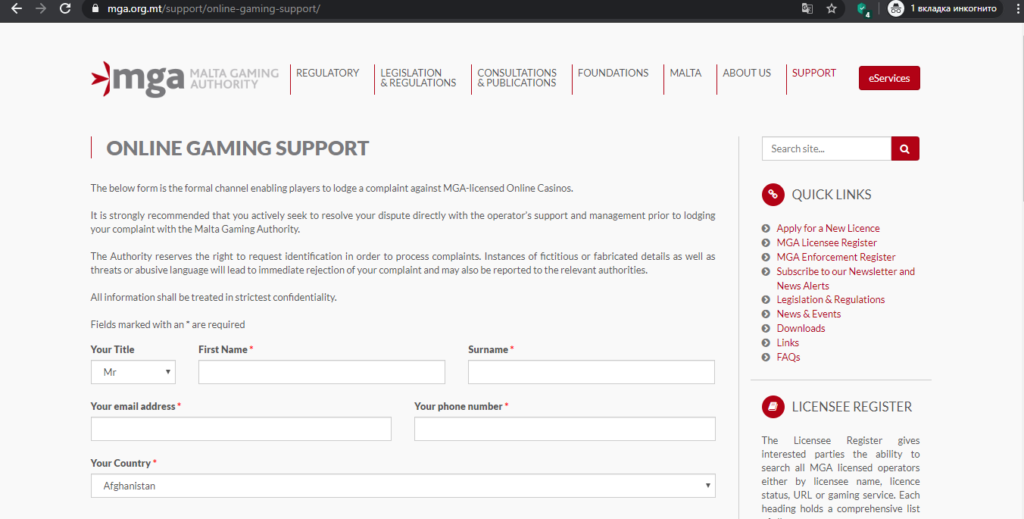Click the browser back arrow
The image size is (1024, 519).
[x=16, y=8]
